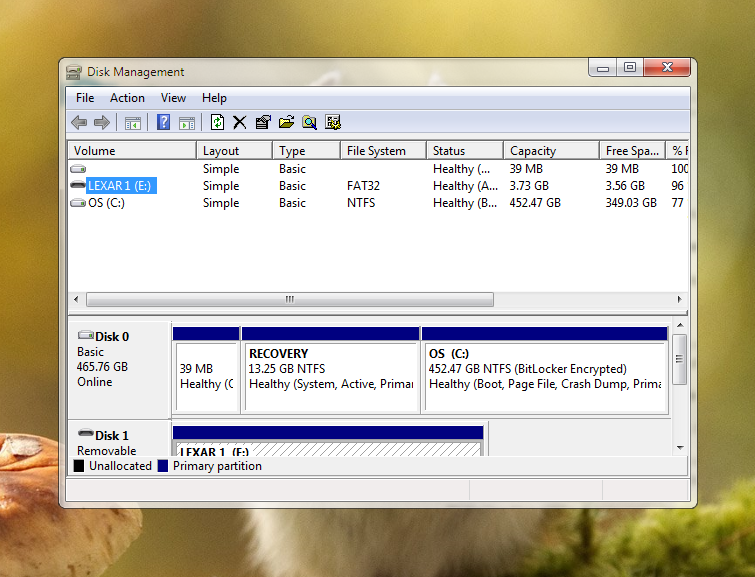The width and height of the screenshot is (755, 577).
Task: Click the OS (C:) drive icon in list
Action: tap(78, 203)
